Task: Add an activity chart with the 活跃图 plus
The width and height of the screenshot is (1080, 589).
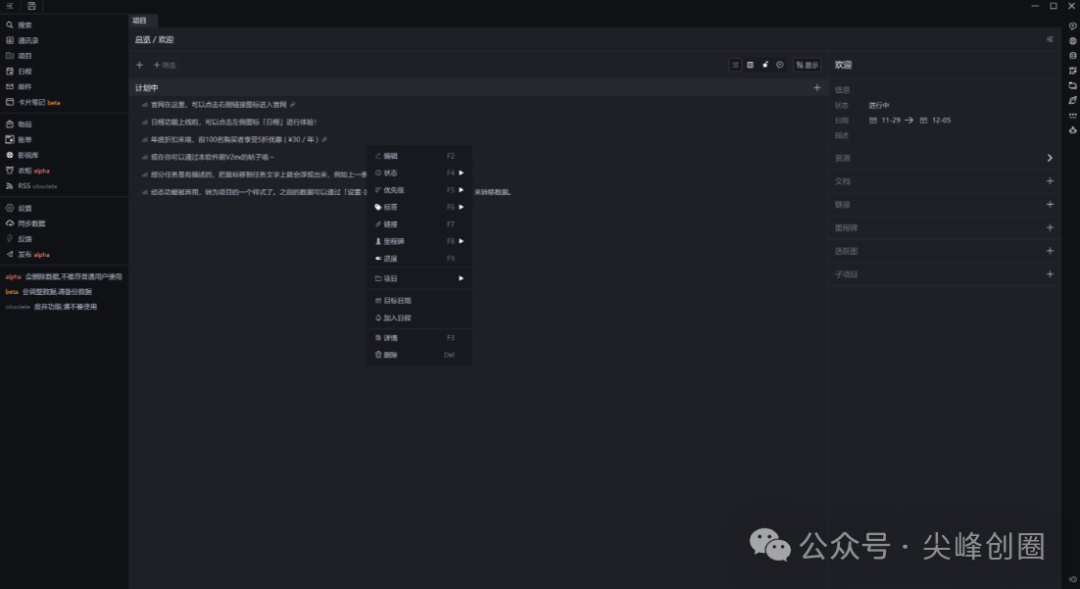Action: click(1050, 251)
